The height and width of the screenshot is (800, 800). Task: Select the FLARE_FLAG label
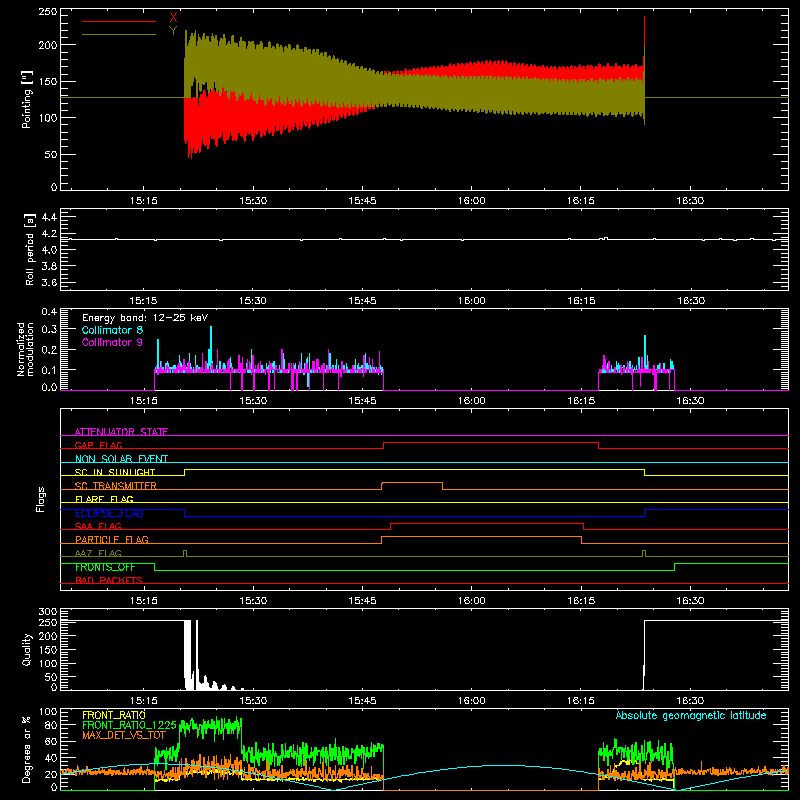[104, 499]
